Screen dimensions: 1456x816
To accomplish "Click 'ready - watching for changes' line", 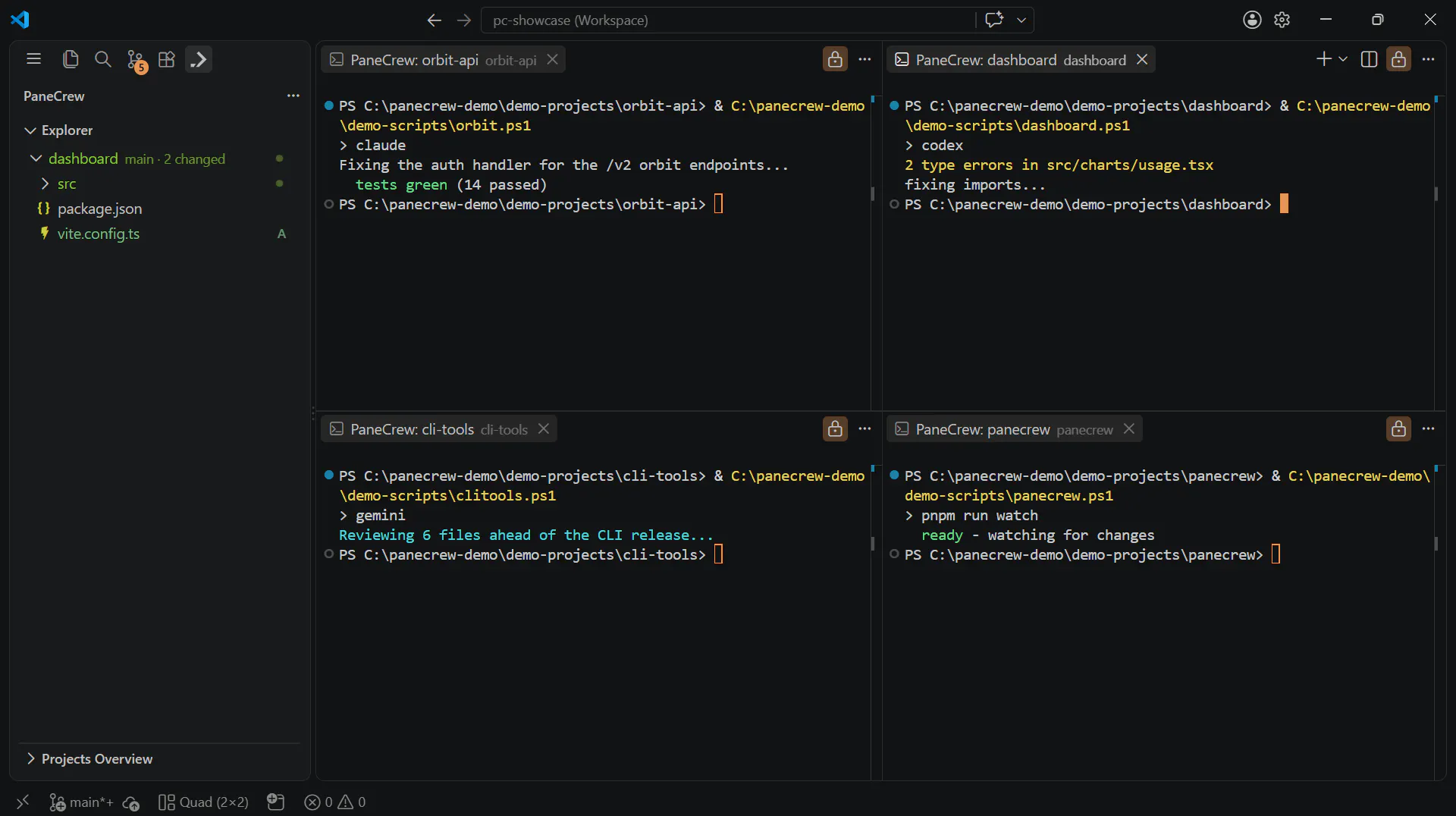I will pos(1037,535).
